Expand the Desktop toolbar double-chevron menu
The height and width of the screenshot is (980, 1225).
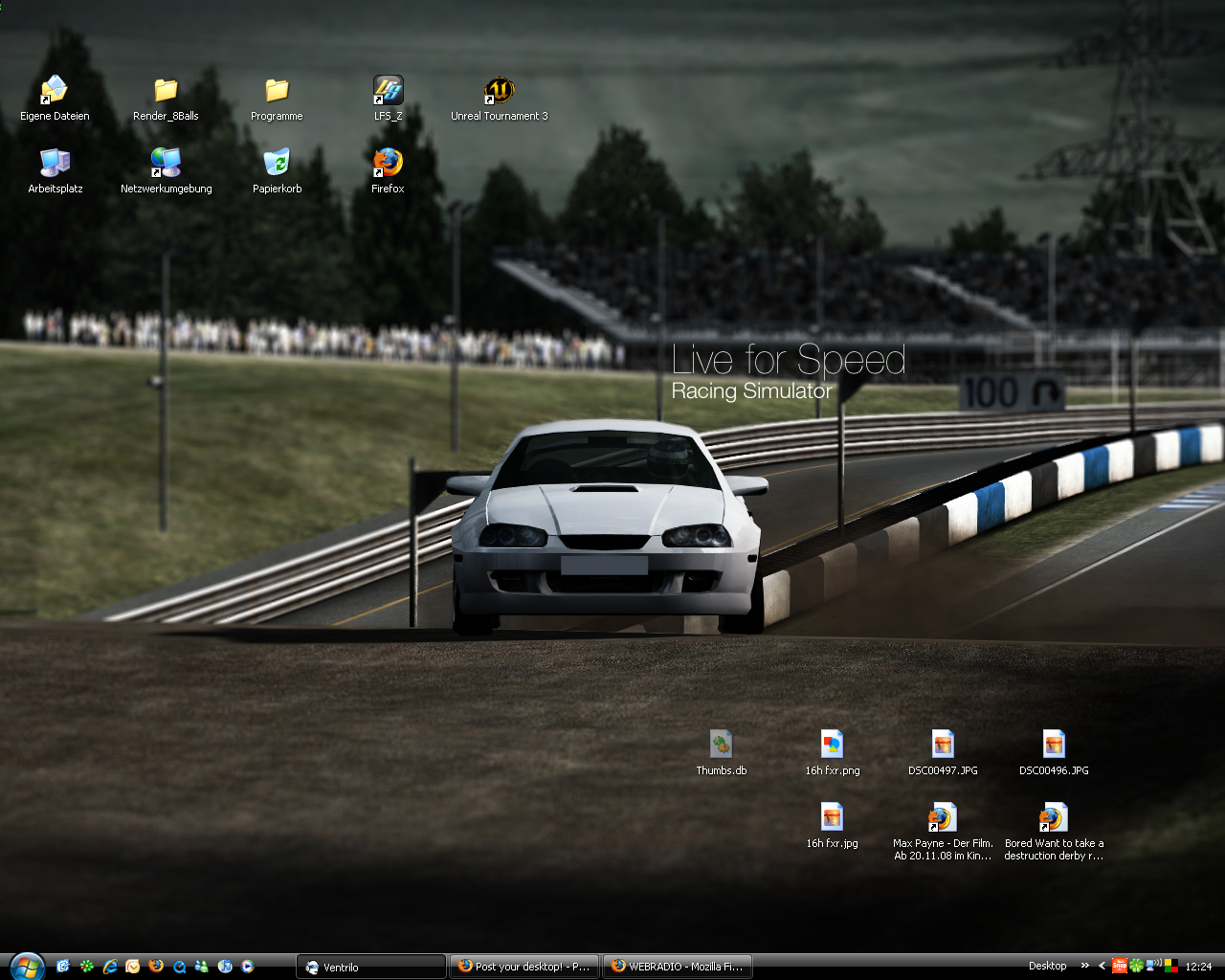click(1084, 967)
